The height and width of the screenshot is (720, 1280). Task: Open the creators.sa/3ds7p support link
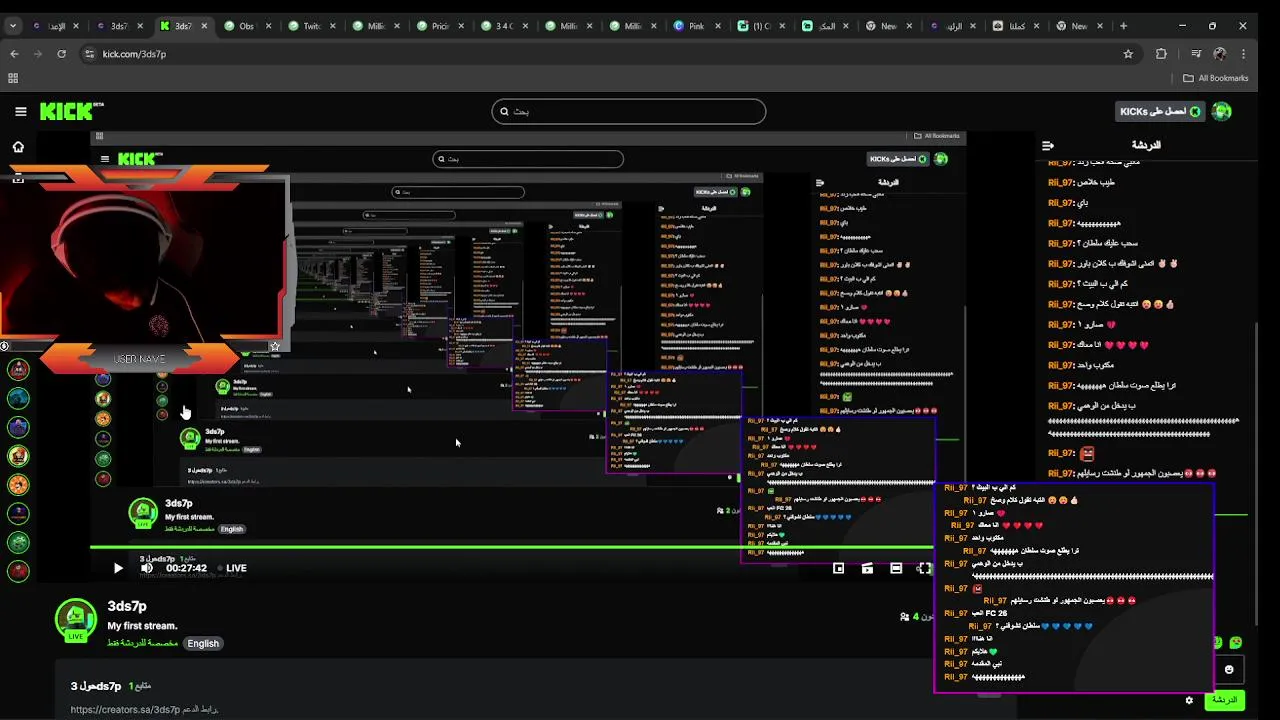click(125, 710)
